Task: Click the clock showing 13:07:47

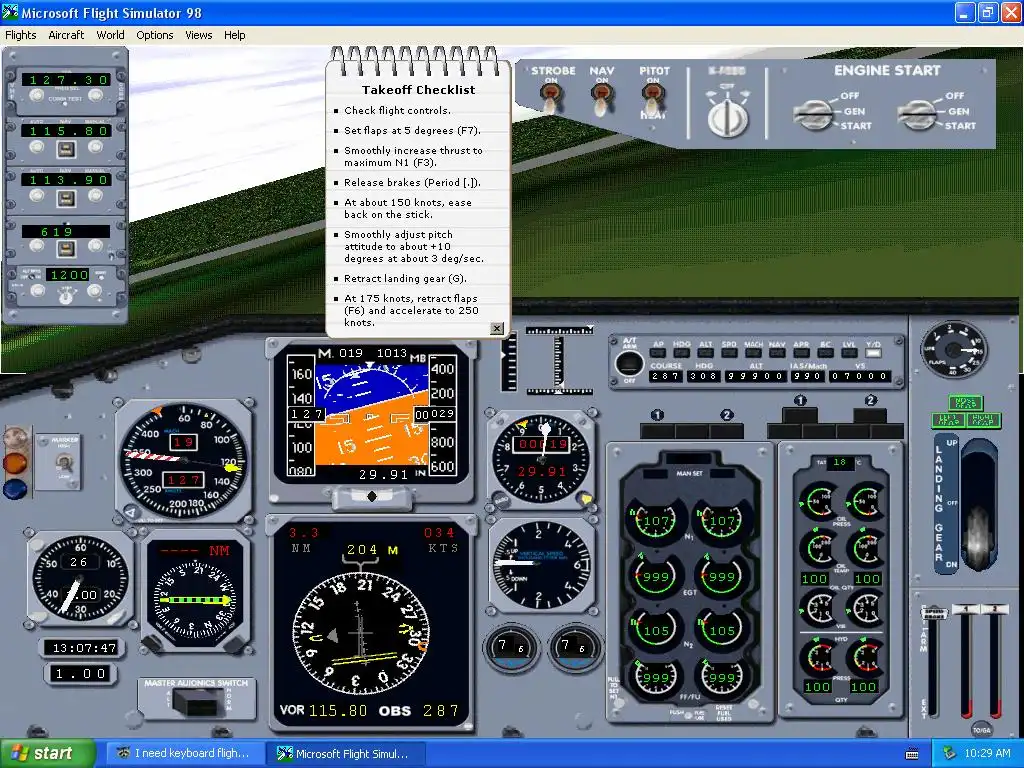Action: (x=84, y=648)
